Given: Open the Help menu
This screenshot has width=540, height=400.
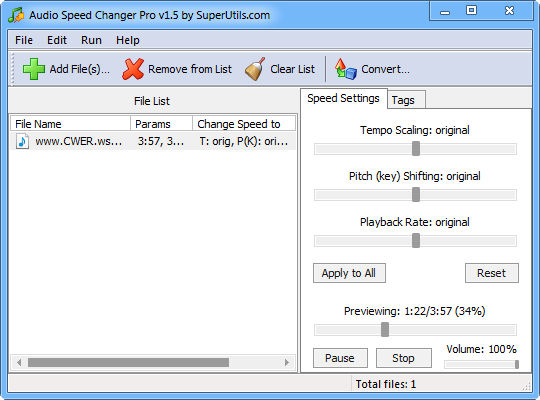Looking at the screenshot, I should 128,40.
